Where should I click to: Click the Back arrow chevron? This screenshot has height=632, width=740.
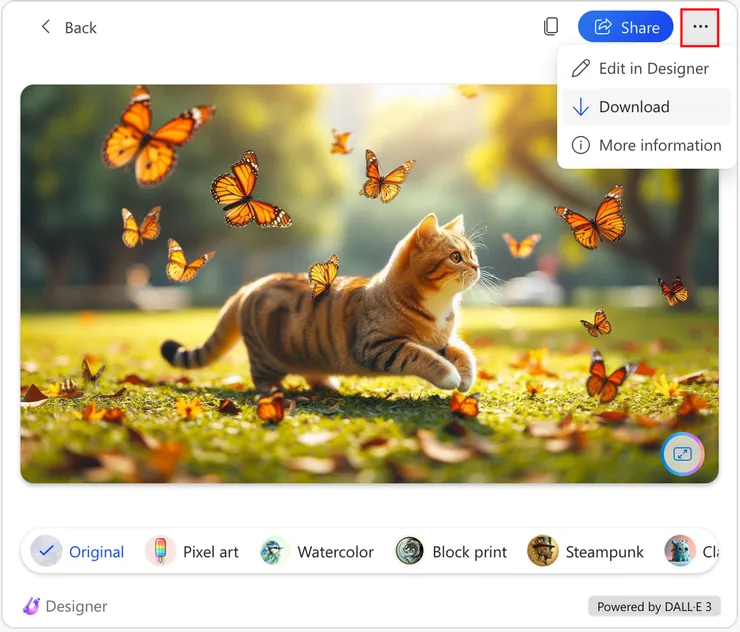click(x=46, y=27)
